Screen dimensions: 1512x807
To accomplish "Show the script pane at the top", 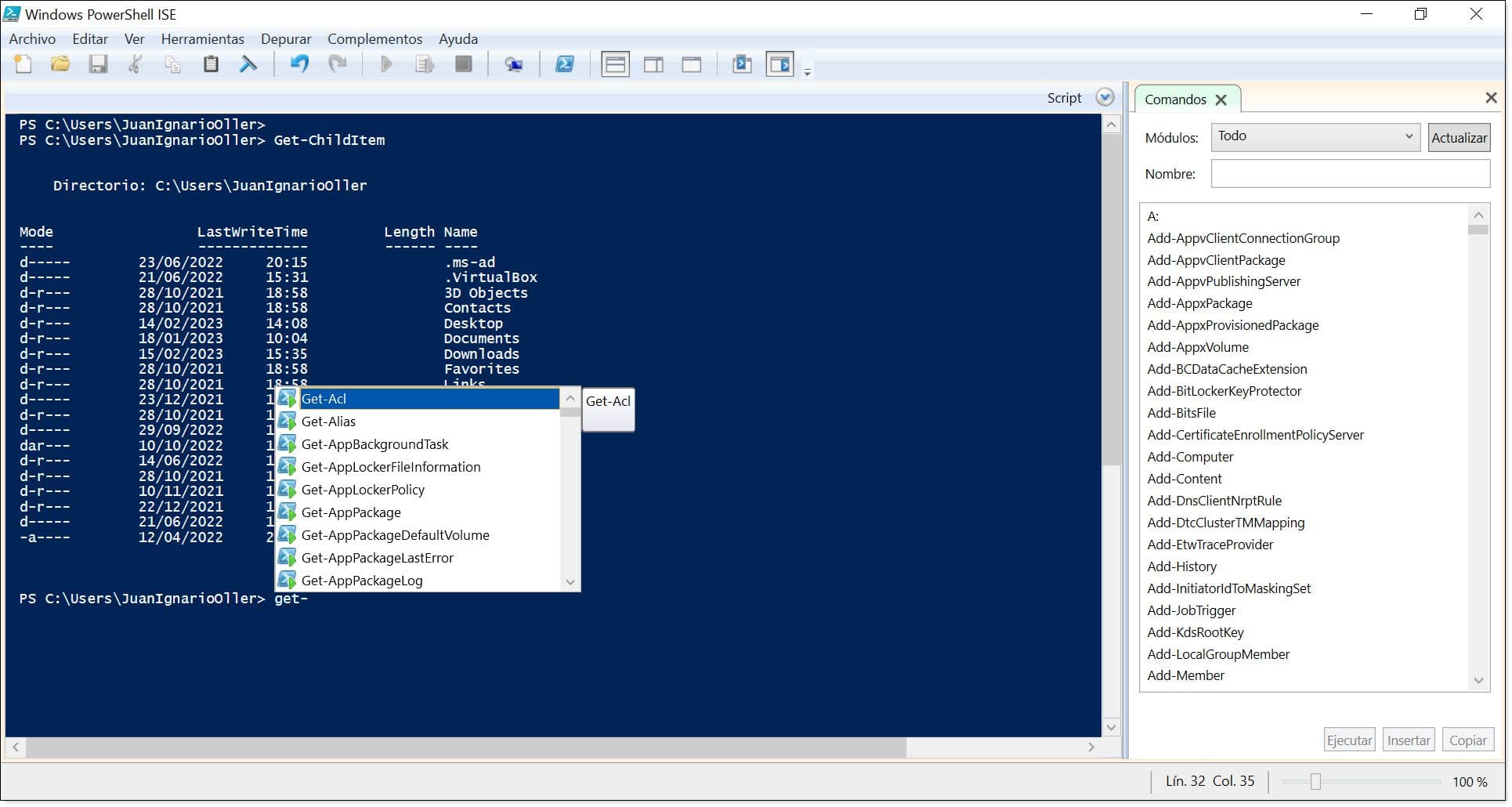I will point(616,64).
